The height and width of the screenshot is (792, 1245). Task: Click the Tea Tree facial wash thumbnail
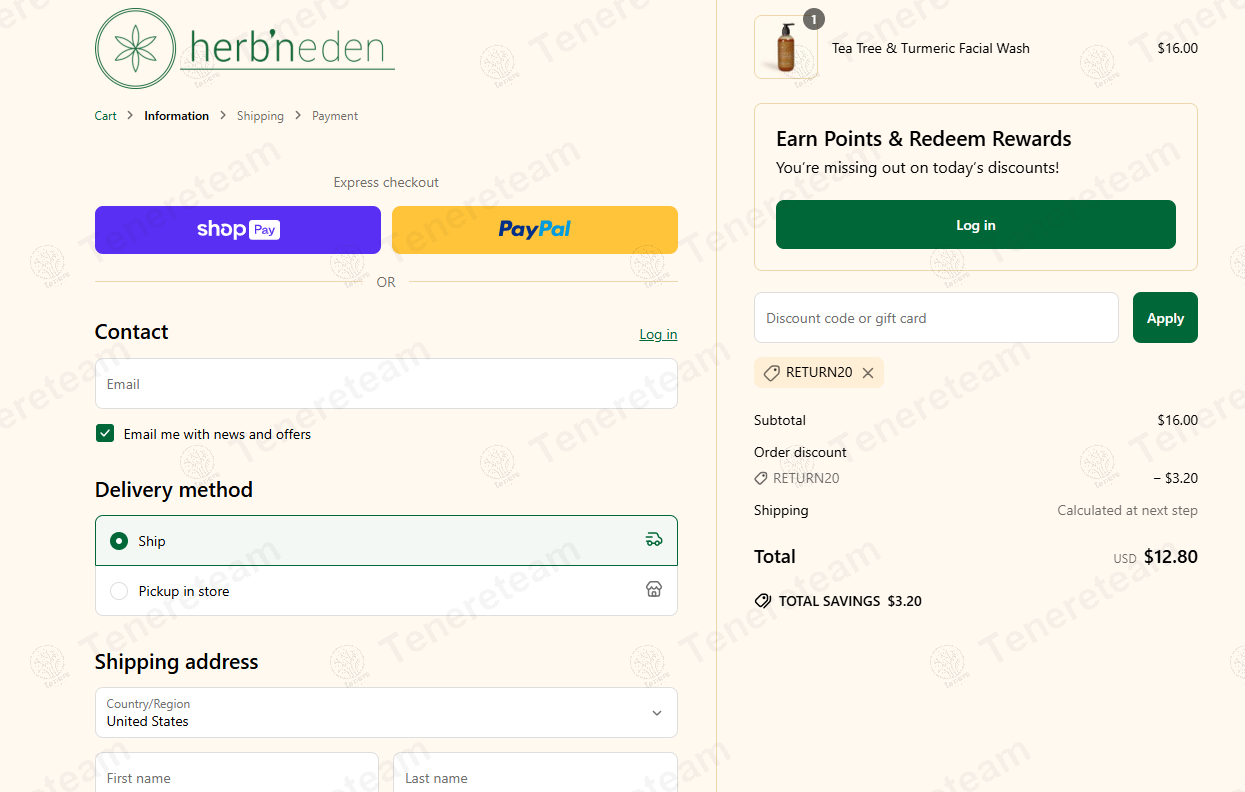pos(785,48)
